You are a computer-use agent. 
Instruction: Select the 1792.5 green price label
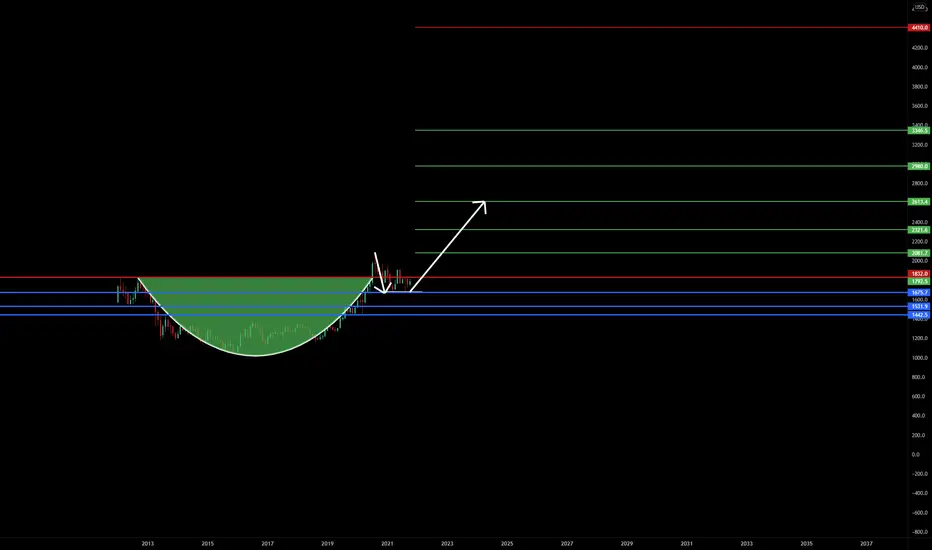click(x=919, y=281)
